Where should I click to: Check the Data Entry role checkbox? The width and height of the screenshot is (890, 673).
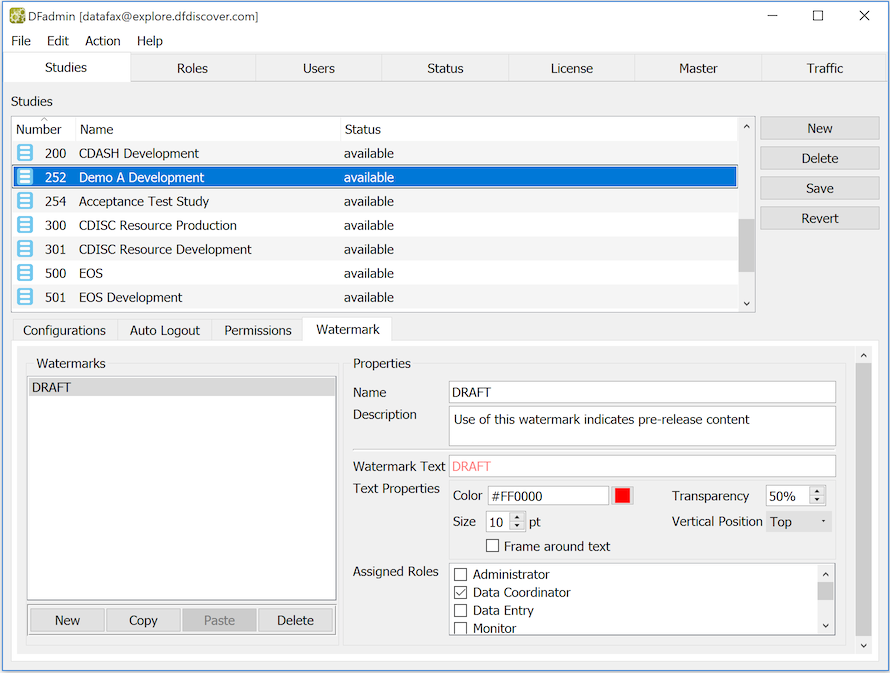(x=460, y=611)
